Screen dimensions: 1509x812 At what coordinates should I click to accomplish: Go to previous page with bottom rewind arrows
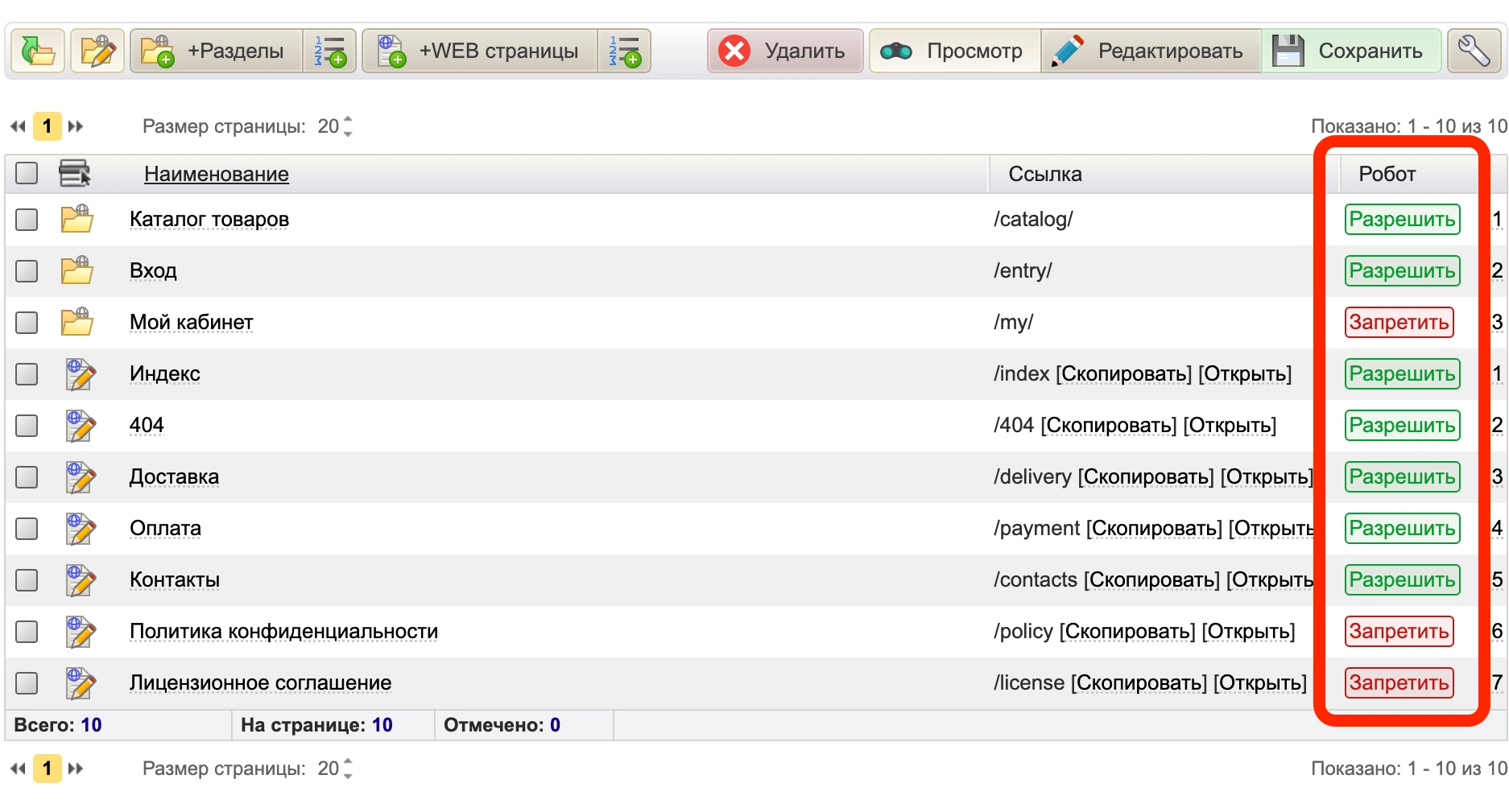pyautogui.click(x=18, y=769)
